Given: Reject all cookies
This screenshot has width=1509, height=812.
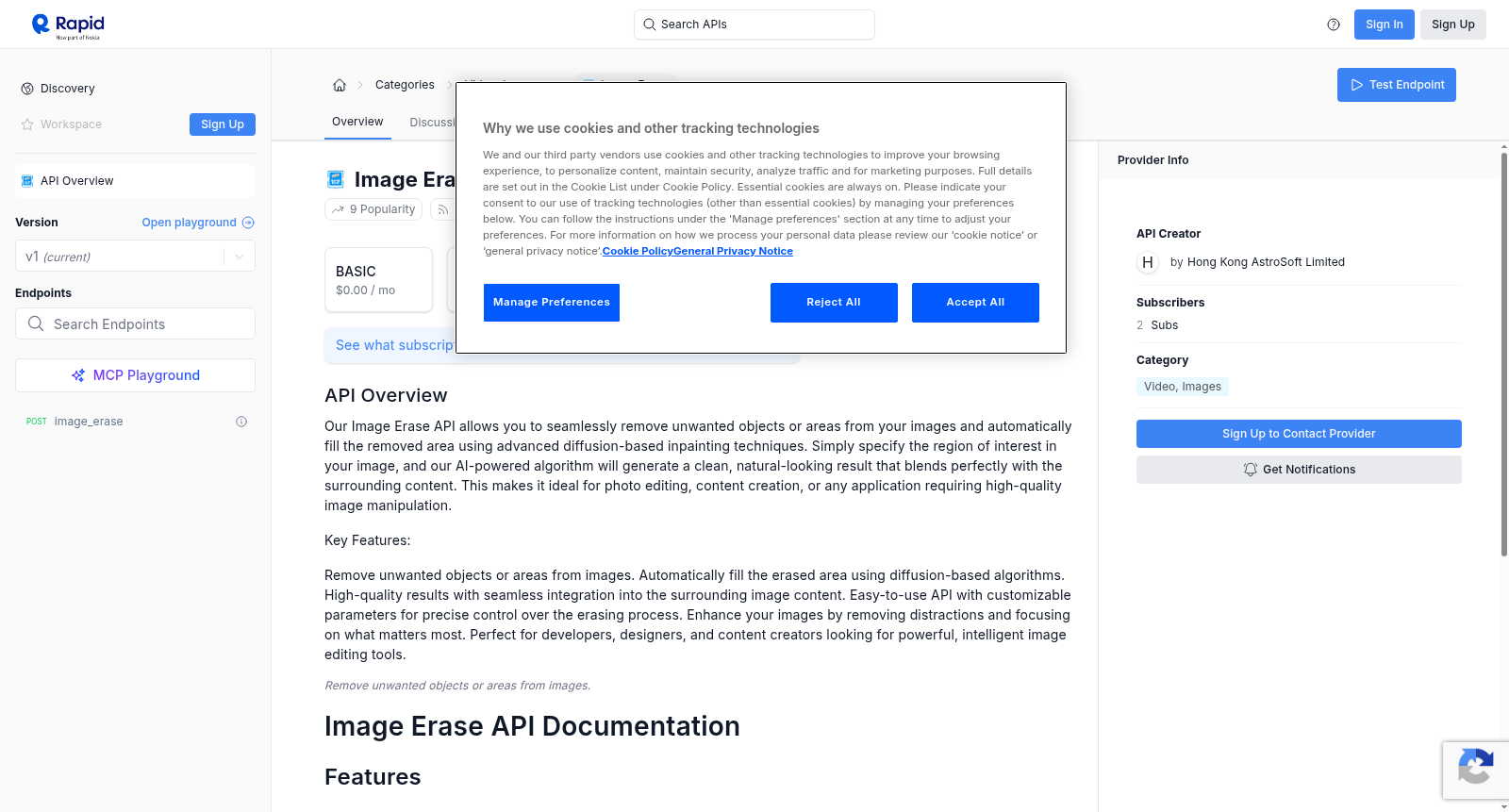Looking at the screenshot, I should pos(834,303).
